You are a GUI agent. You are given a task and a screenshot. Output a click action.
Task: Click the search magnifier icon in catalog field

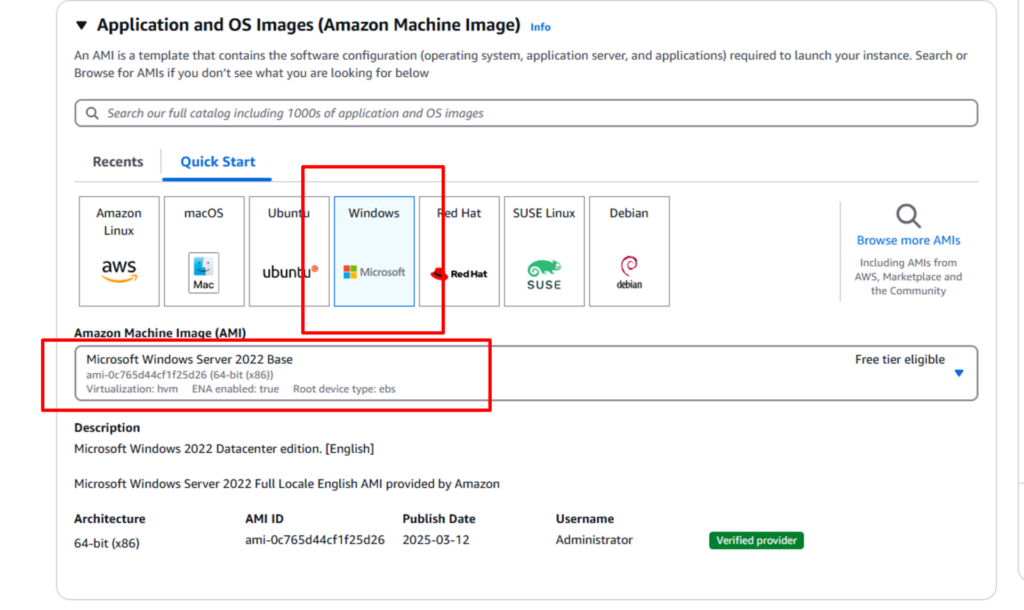[x=92, y=113]
